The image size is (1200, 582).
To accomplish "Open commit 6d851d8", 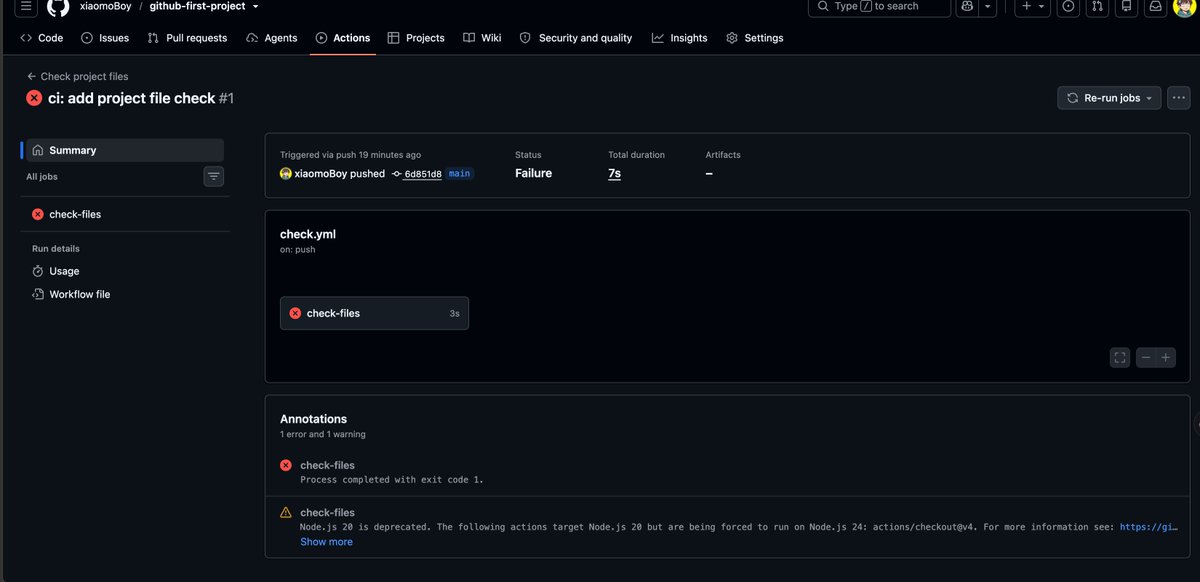I will (423, 173).
